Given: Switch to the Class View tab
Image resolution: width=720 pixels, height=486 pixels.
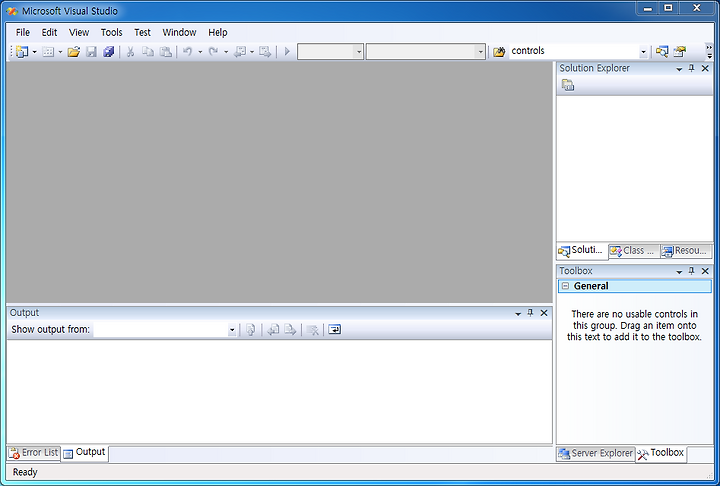Looking at the screenshot, I should click(634, 251).
